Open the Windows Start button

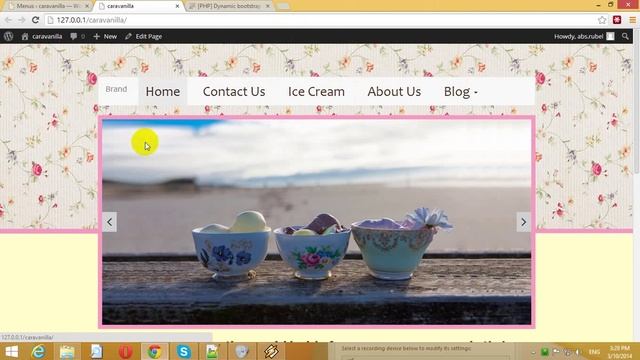coord(11,351)
